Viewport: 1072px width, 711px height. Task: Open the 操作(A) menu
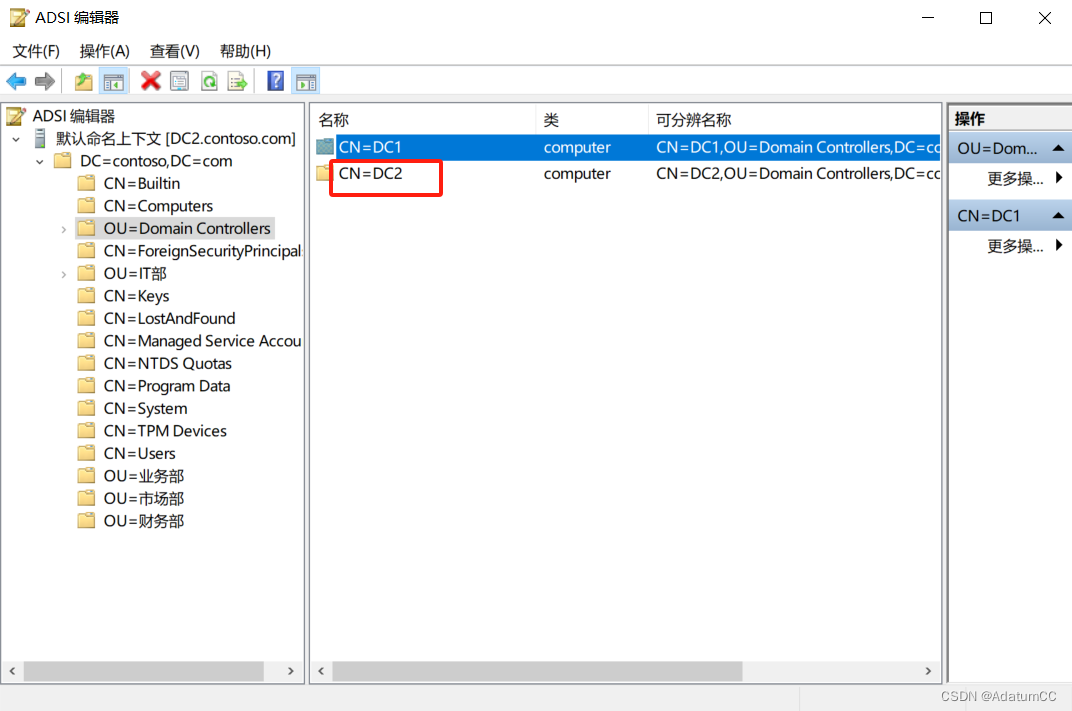pyautogui.click(x=105, y=51)
